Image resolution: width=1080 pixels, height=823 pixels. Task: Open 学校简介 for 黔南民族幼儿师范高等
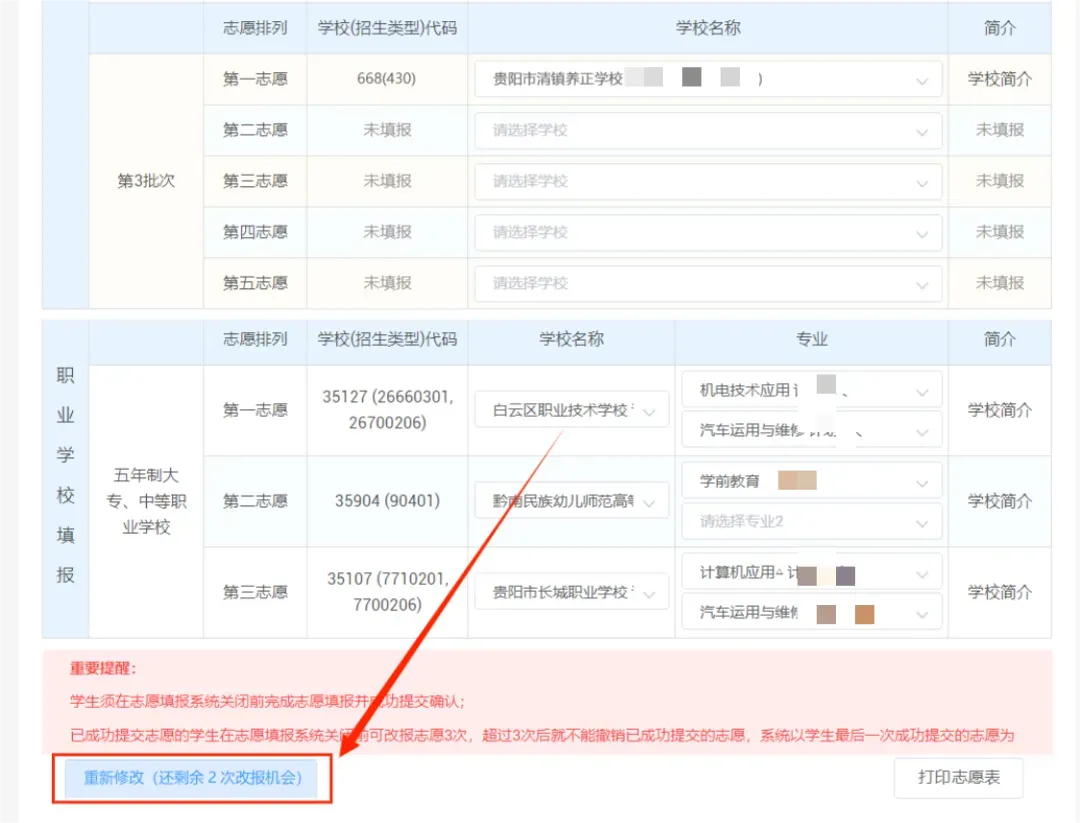point(999,501)
